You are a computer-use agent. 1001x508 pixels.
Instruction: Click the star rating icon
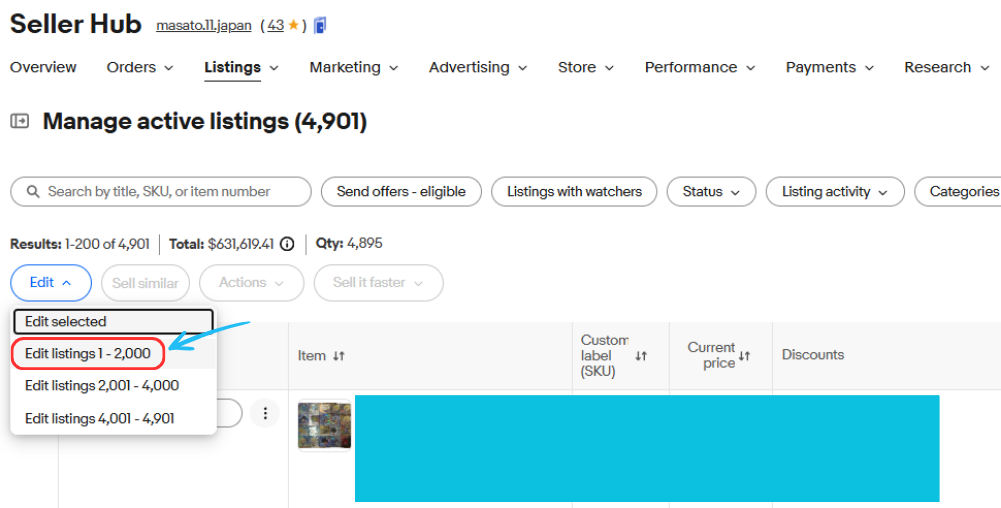pos(293,26)
